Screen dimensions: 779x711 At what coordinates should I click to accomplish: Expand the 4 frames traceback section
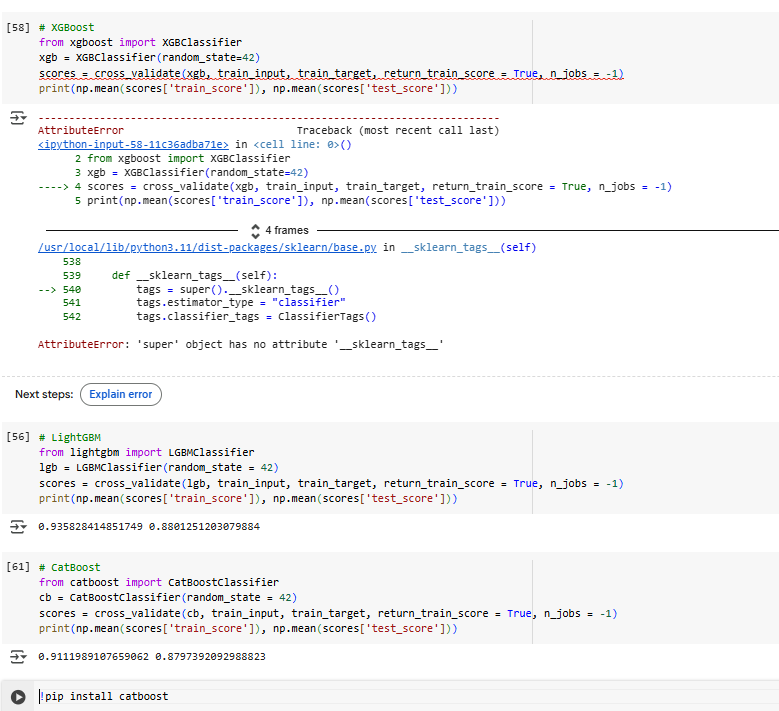click(x=281, y=231)
